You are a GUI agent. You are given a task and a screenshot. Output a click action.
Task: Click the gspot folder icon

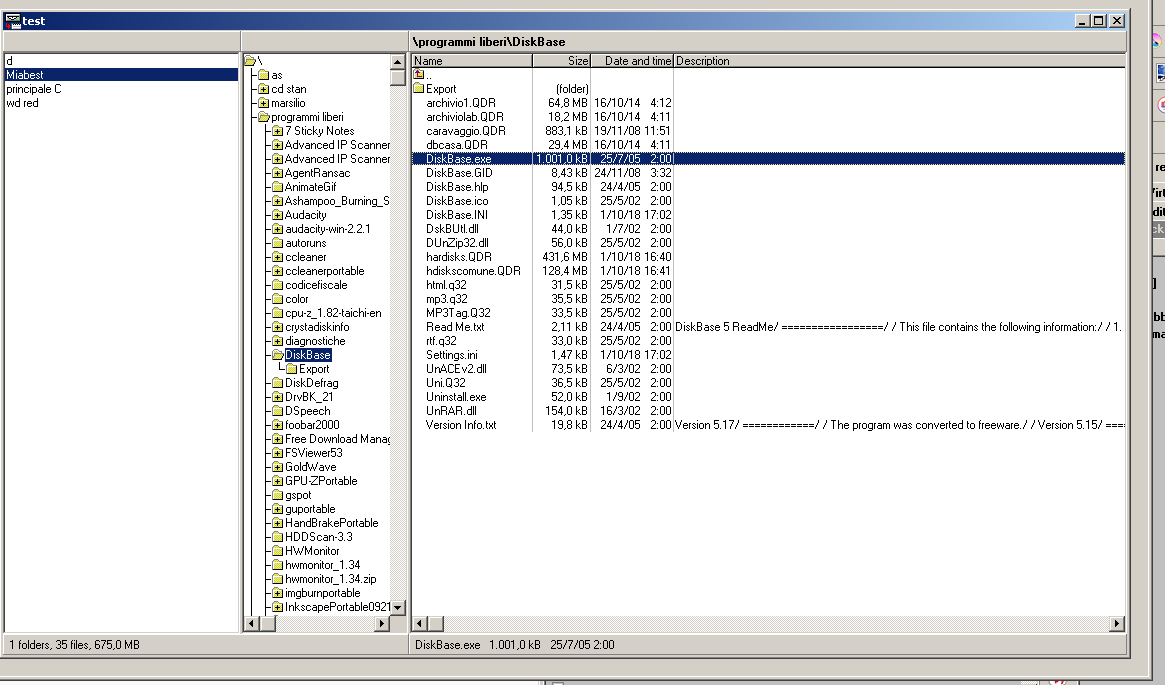coord(278,496)
